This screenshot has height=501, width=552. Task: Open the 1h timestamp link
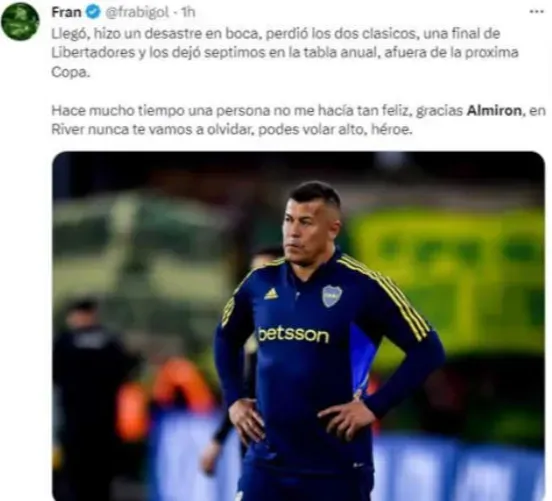pyautogui.click(x=188, y=12)
